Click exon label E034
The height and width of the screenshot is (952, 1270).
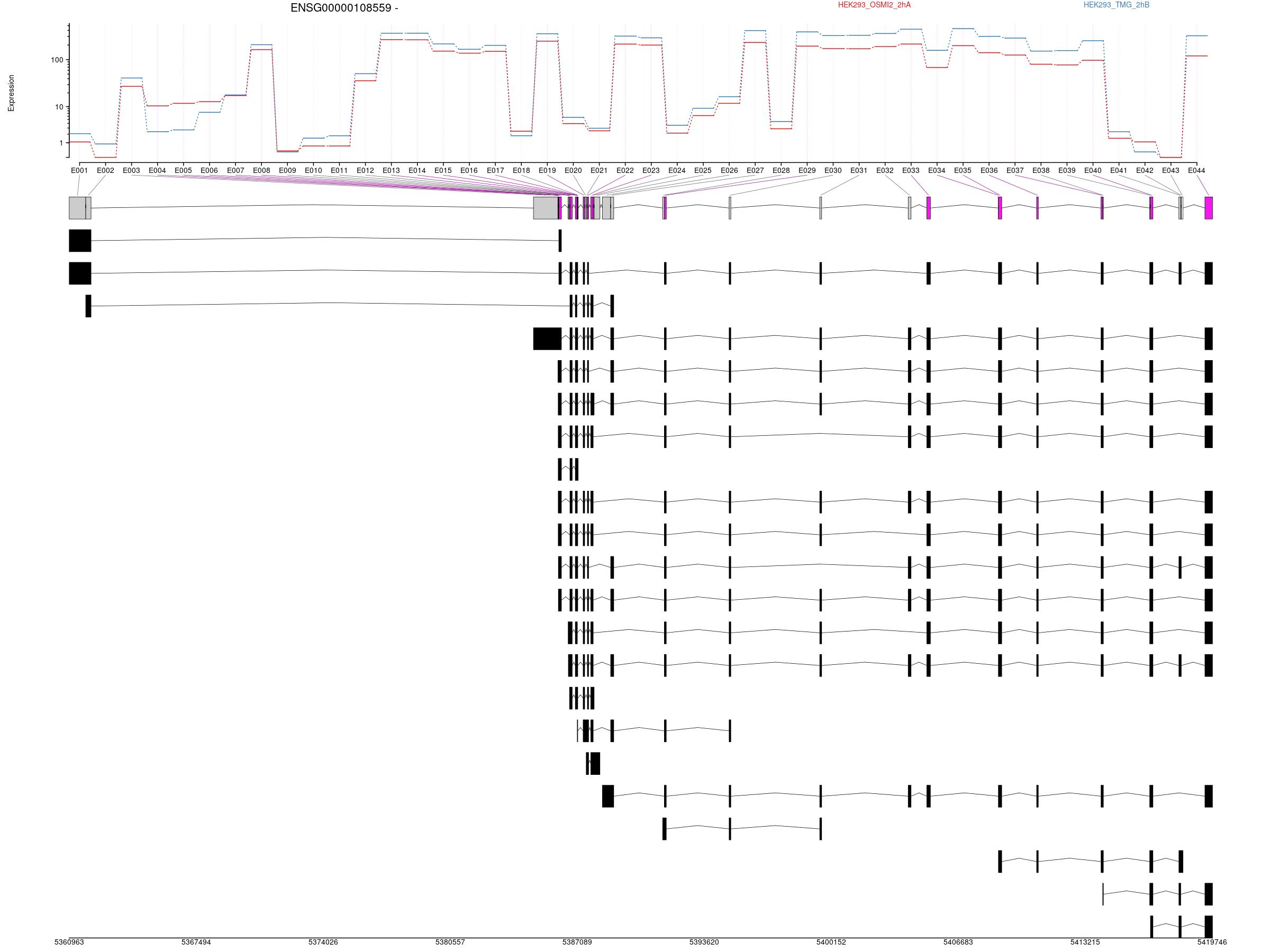pos(937,170)
